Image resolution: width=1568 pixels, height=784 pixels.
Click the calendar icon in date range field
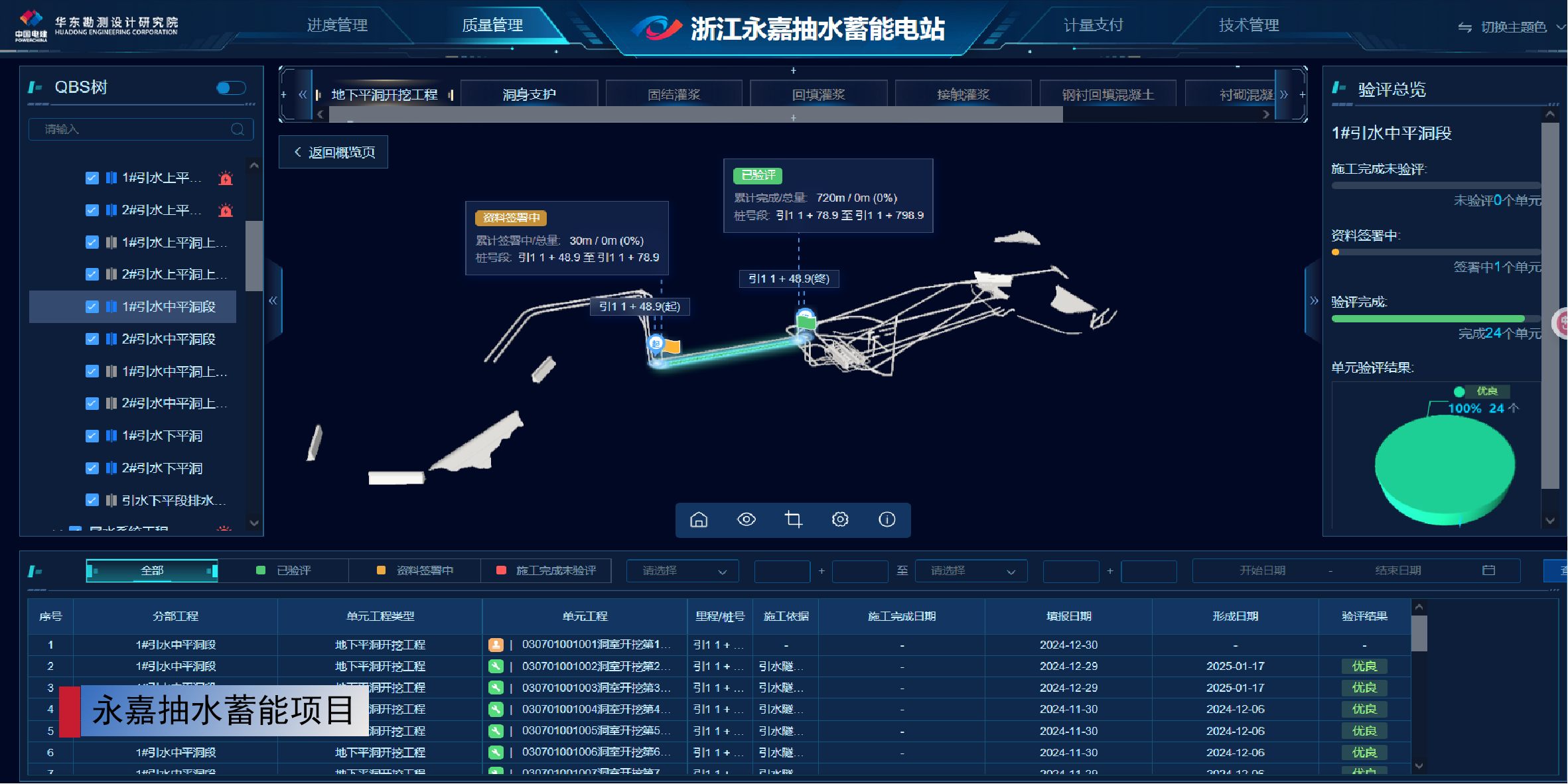click(x=1488, y=570)
